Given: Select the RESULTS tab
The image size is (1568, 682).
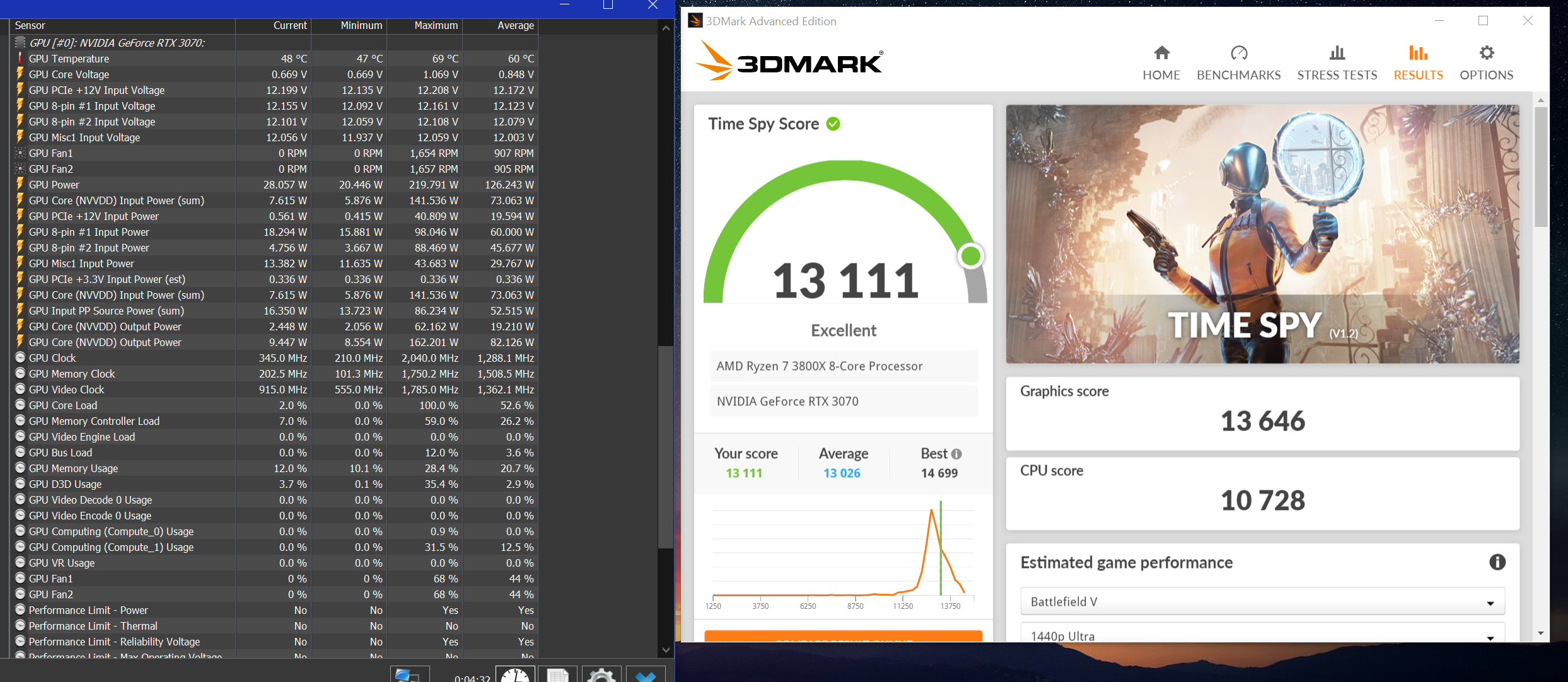Looking at the screenshot, I should 1419,63.
